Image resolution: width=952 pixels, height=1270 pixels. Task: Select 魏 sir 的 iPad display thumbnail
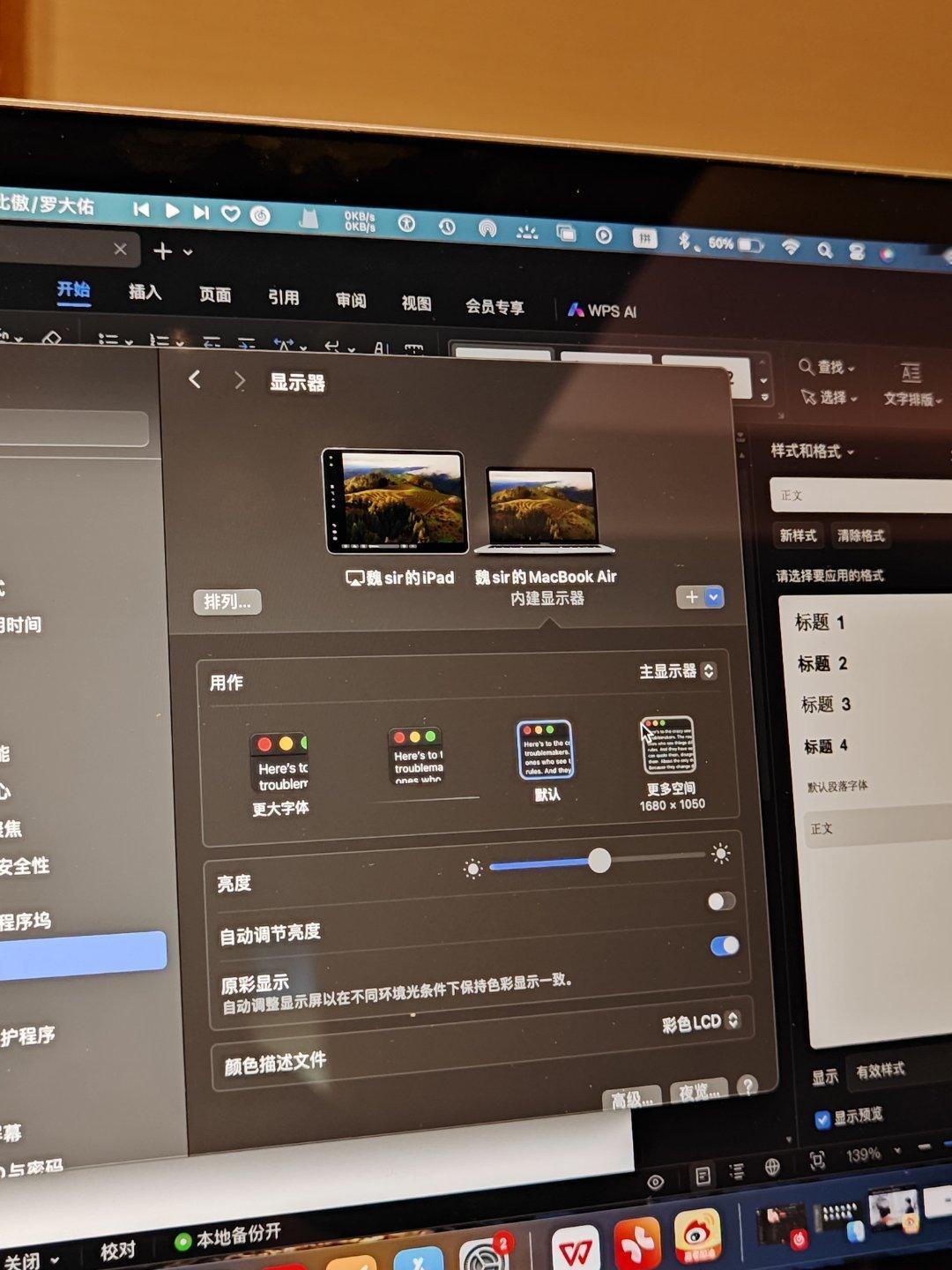pos(394,500)
